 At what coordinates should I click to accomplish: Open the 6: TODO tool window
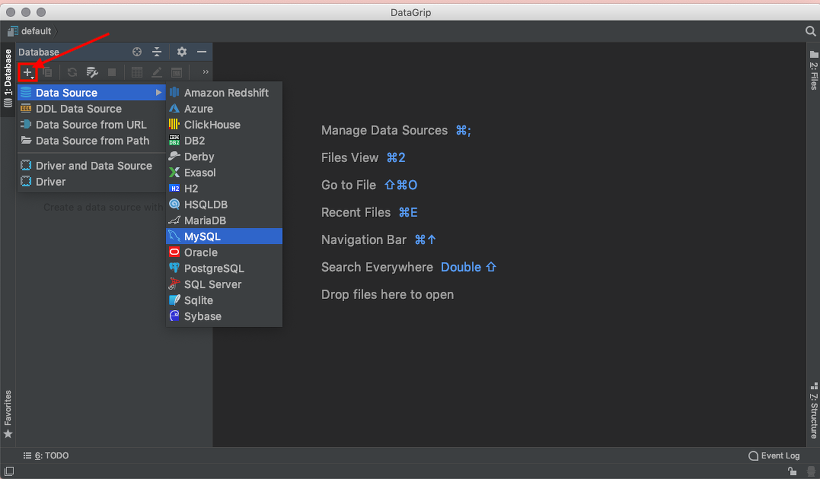(46, 456)
